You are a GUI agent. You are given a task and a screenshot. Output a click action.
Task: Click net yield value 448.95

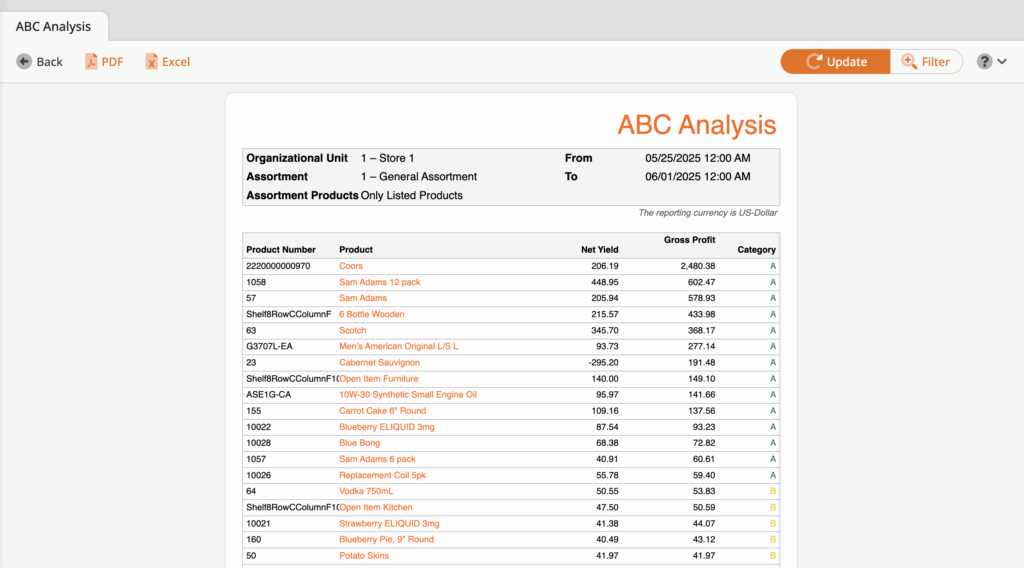pyautogui.click(x=605, y=282)
